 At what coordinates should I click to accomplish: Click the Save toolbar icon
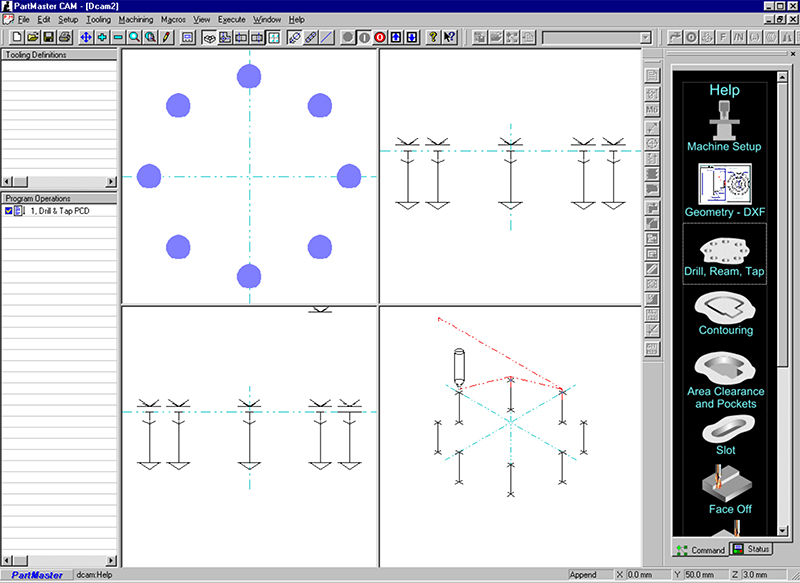47,38
